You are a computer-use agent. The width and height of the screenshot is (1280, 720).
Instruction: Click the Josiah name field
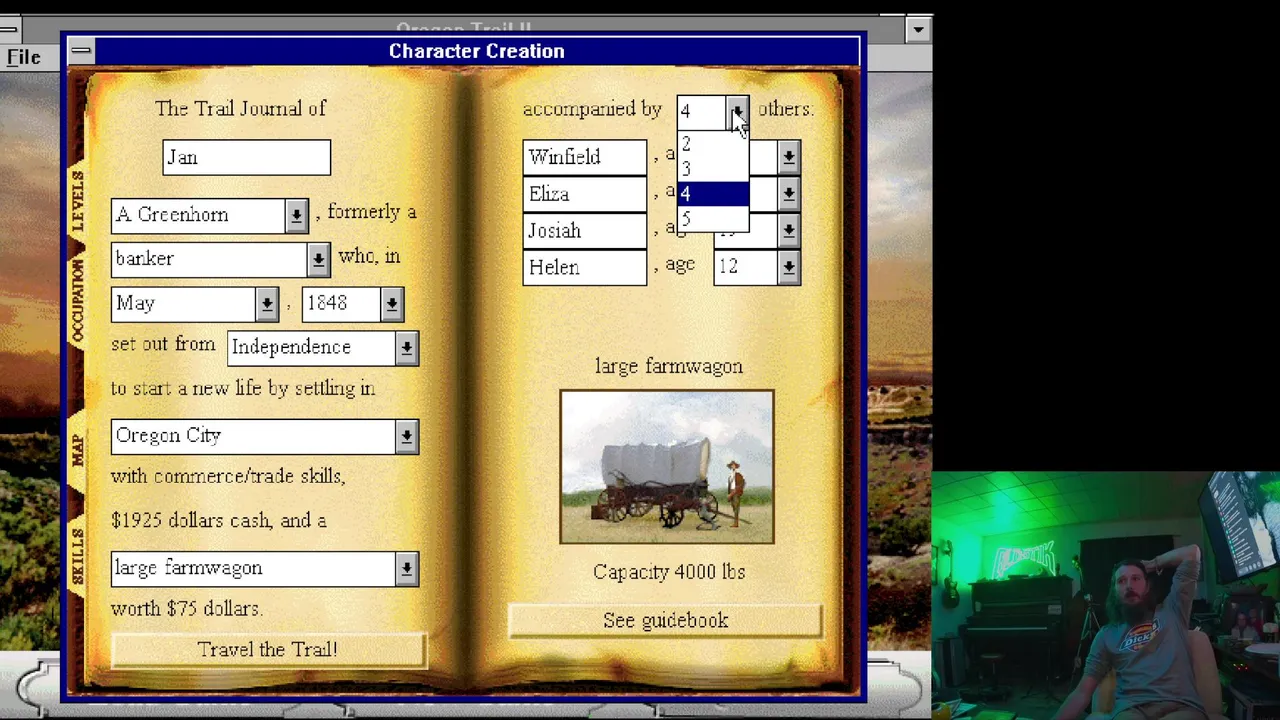click(x=585, y=231)
